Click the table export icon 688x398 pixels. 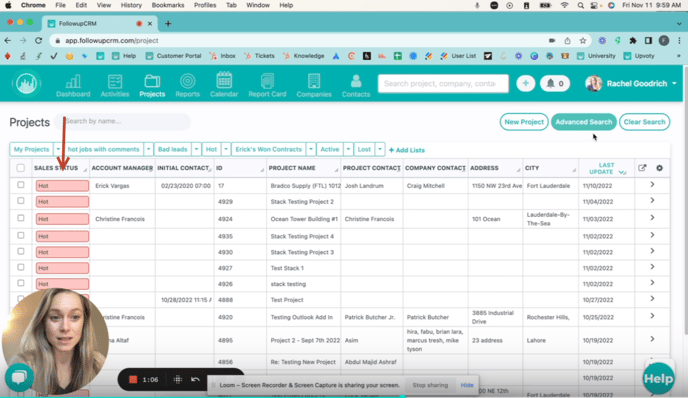coord(642,168)
